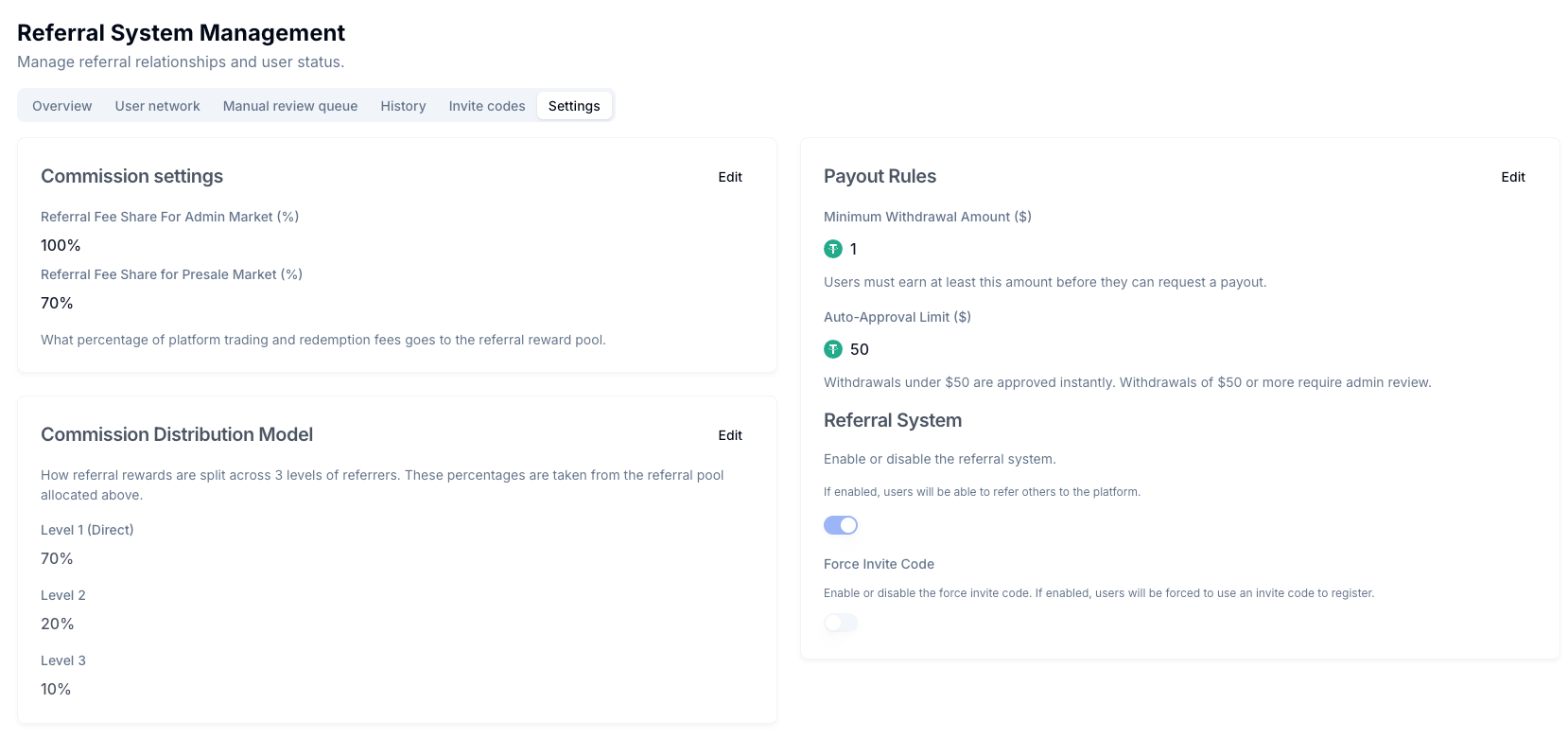Click the Level 1 (Direct) label
Viewport: 1568px width, 739px height.
pyautogui.click(x=87, y=530)
